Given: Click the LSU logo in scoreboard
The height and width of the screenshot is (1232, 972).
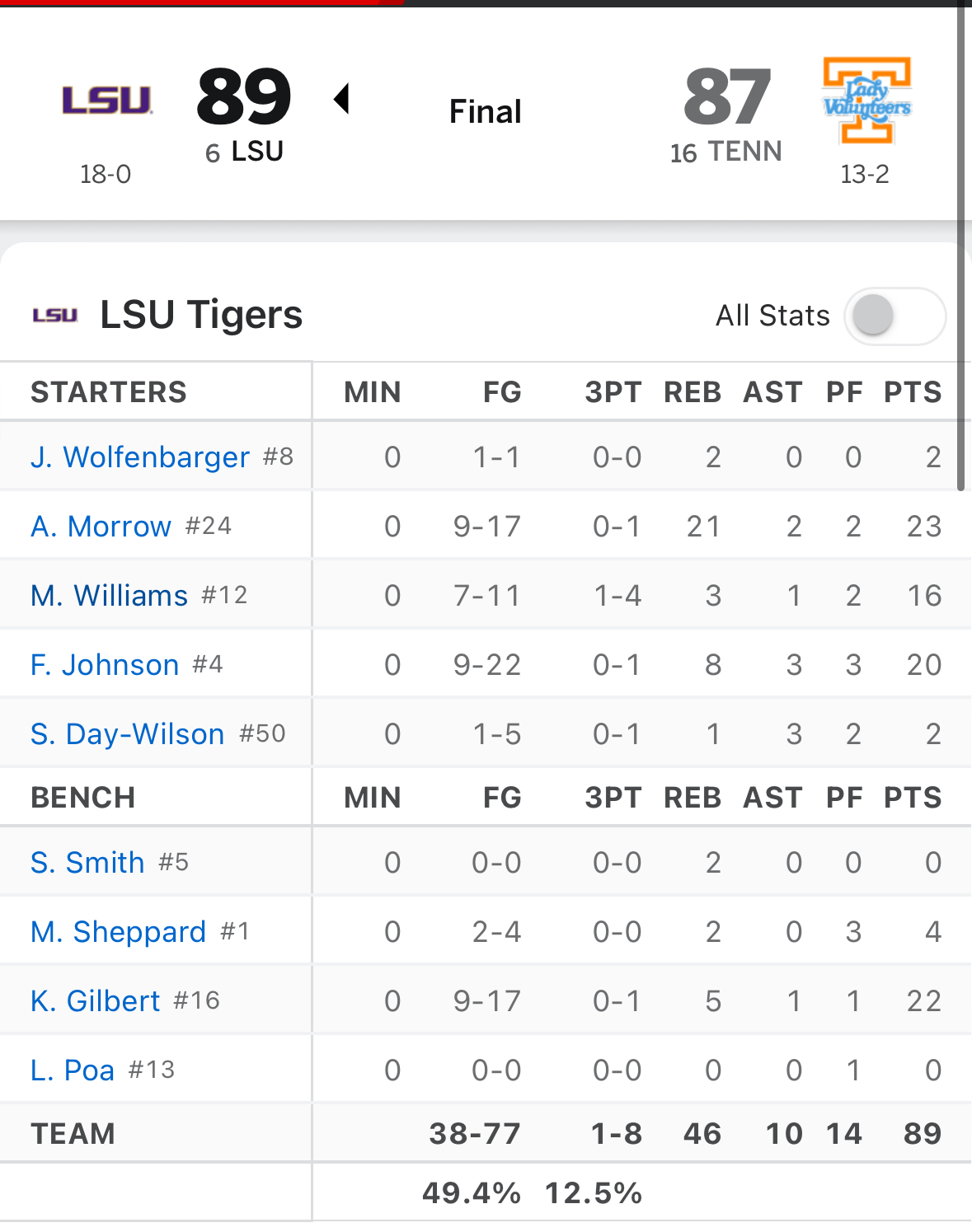Looking at the screenshot, I should [x=107, y=101].
